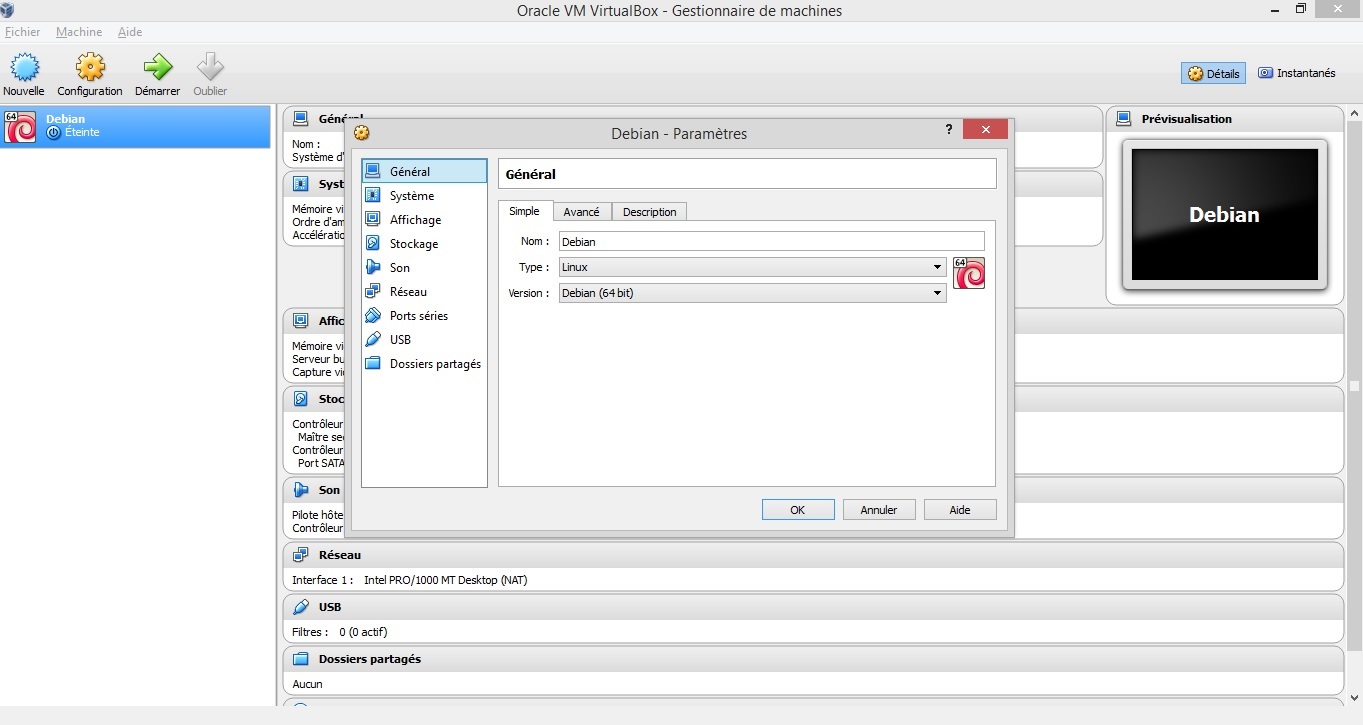The height and width of the screenshot is (725, 1363).
Task: Switch to the Simple tab
Action: click(525, 211)
